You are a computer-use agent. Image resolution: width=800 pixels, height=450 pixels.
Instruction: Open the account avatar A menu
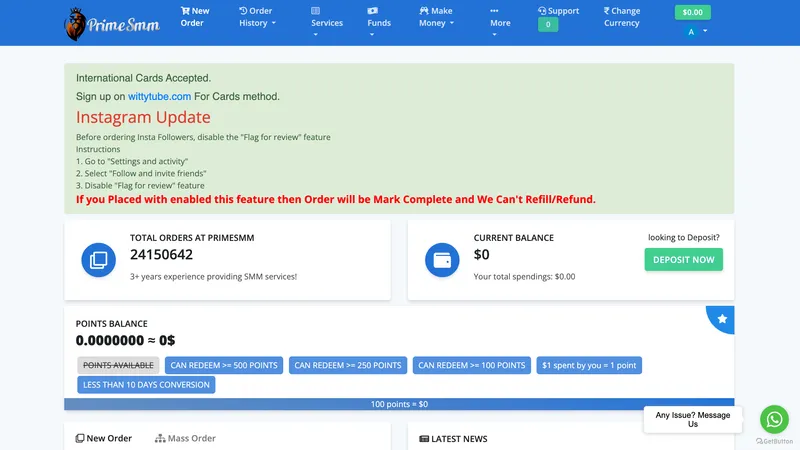(691, 32)
